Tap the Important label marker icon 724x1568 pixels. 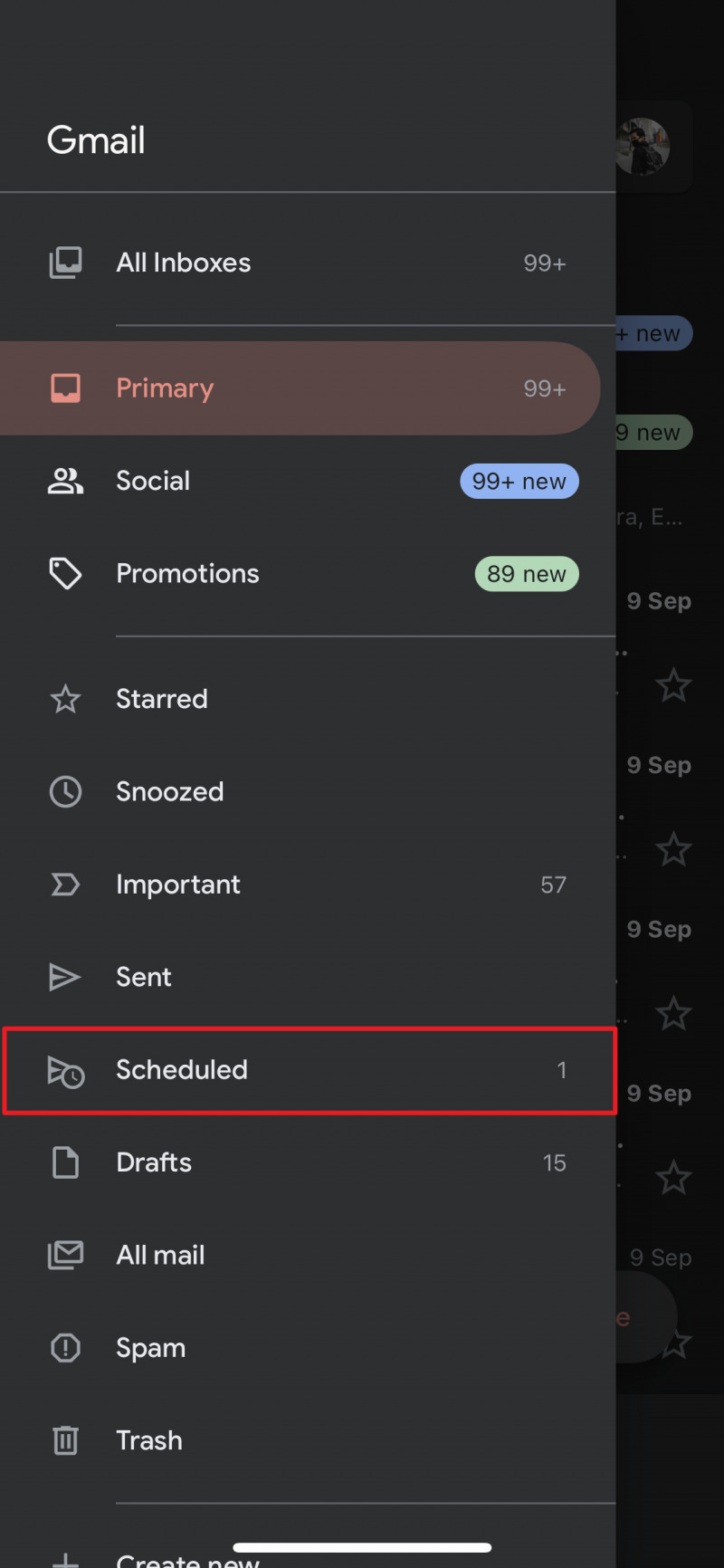pyautogui.click(x=65, y=884)
